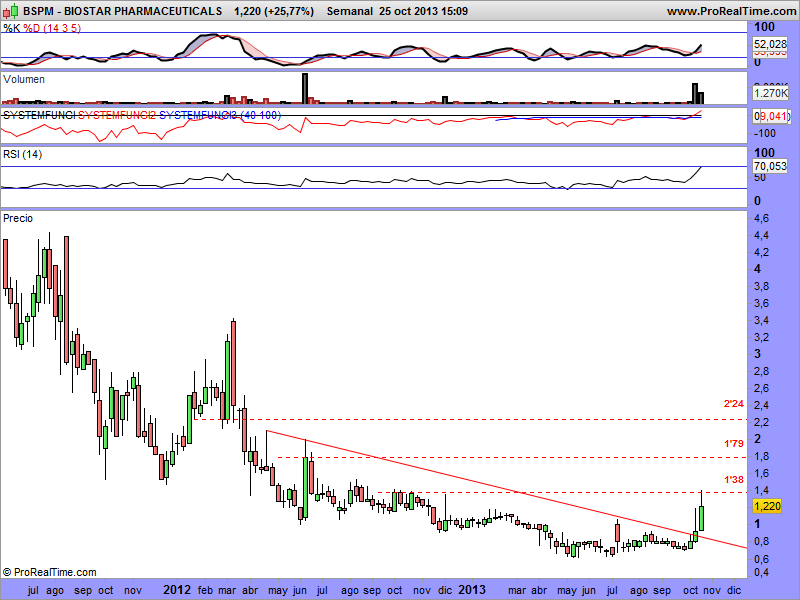Click the 2'24 resistance level label
This screenshot has height=600, width=800.
[x=734, y=404]
